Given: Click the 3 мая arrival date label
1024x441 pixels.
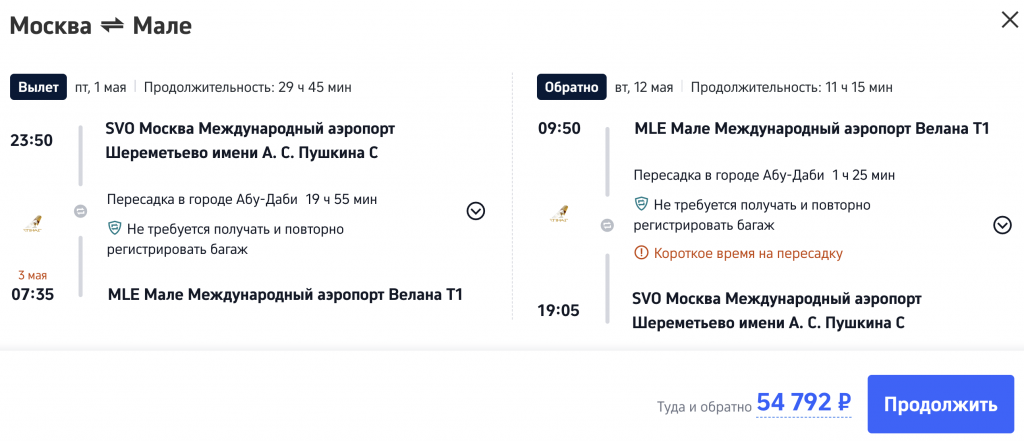Looking at the screenshot, I should tap(30, 275).
